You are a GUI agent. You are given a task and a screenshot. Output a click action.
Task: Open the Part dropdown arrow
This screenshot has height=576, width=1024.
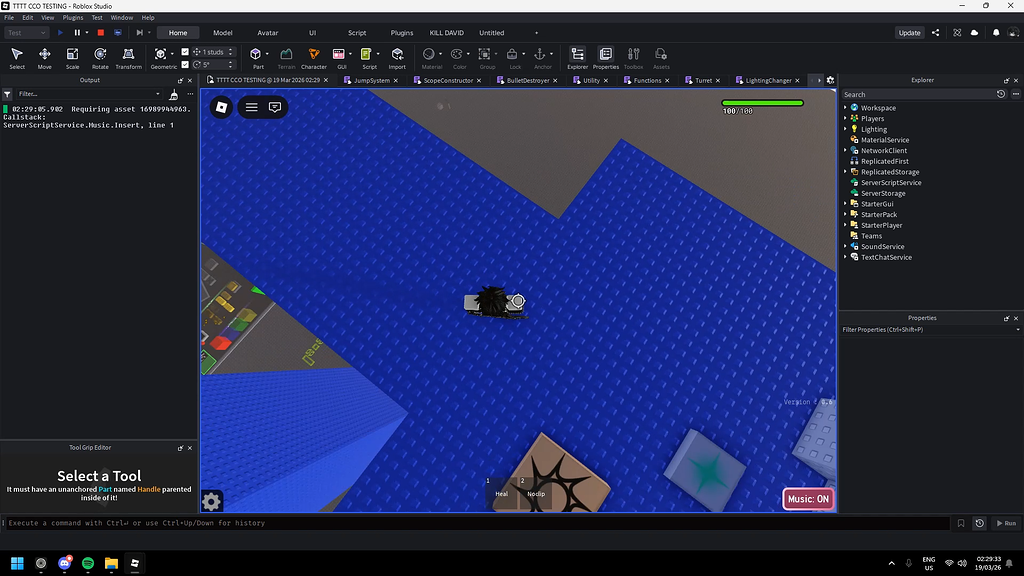267,54
